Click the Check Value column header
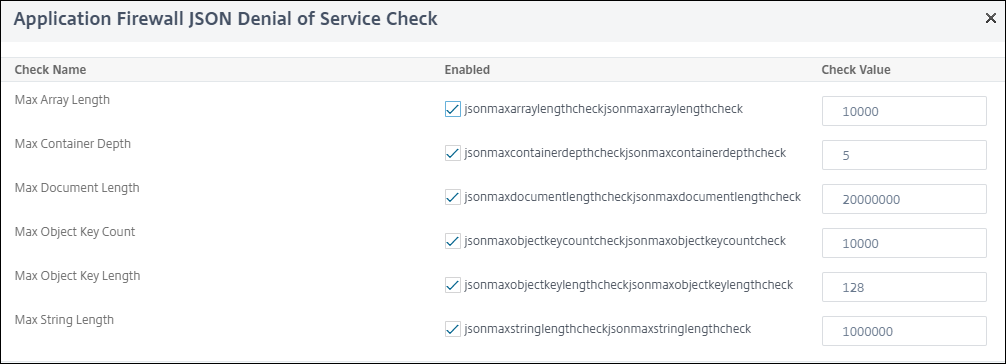Screen dimensions: 1006x364 (856, 70)
